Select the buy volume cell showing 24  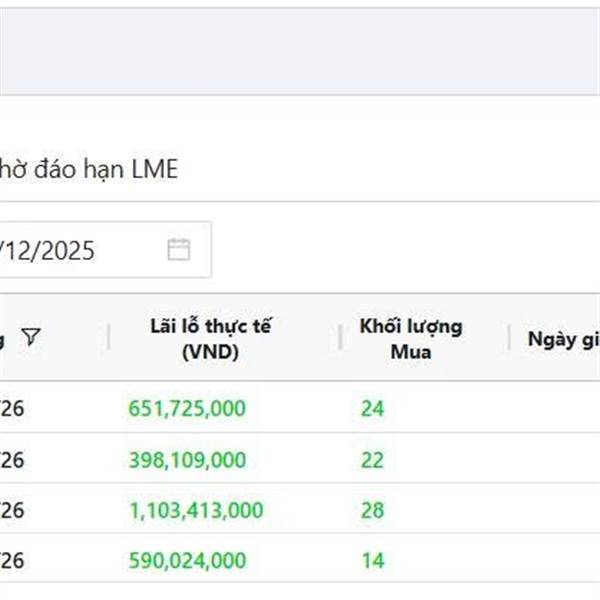(373, 408)
